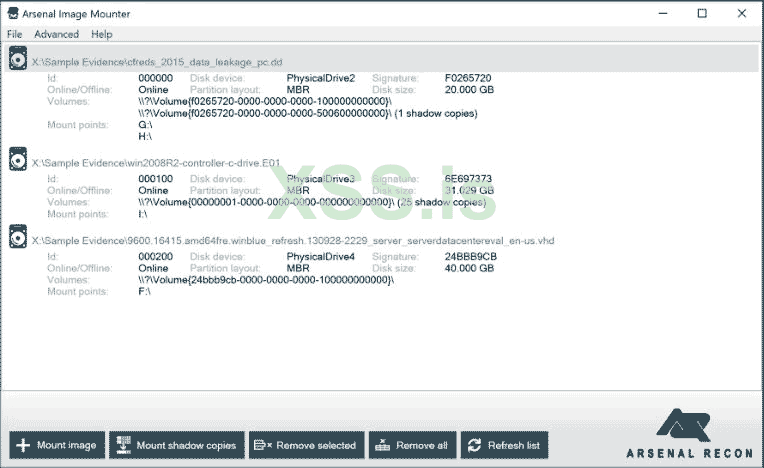Screen dimensions: 764x468
Task: Select the serverdatacentereval_en-us.vhd path
Action: [293, 241]
